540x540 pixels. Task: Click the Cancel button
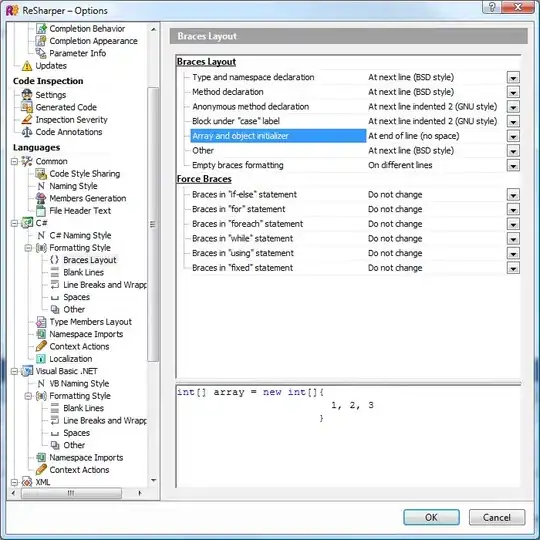[x=497, y=517]
